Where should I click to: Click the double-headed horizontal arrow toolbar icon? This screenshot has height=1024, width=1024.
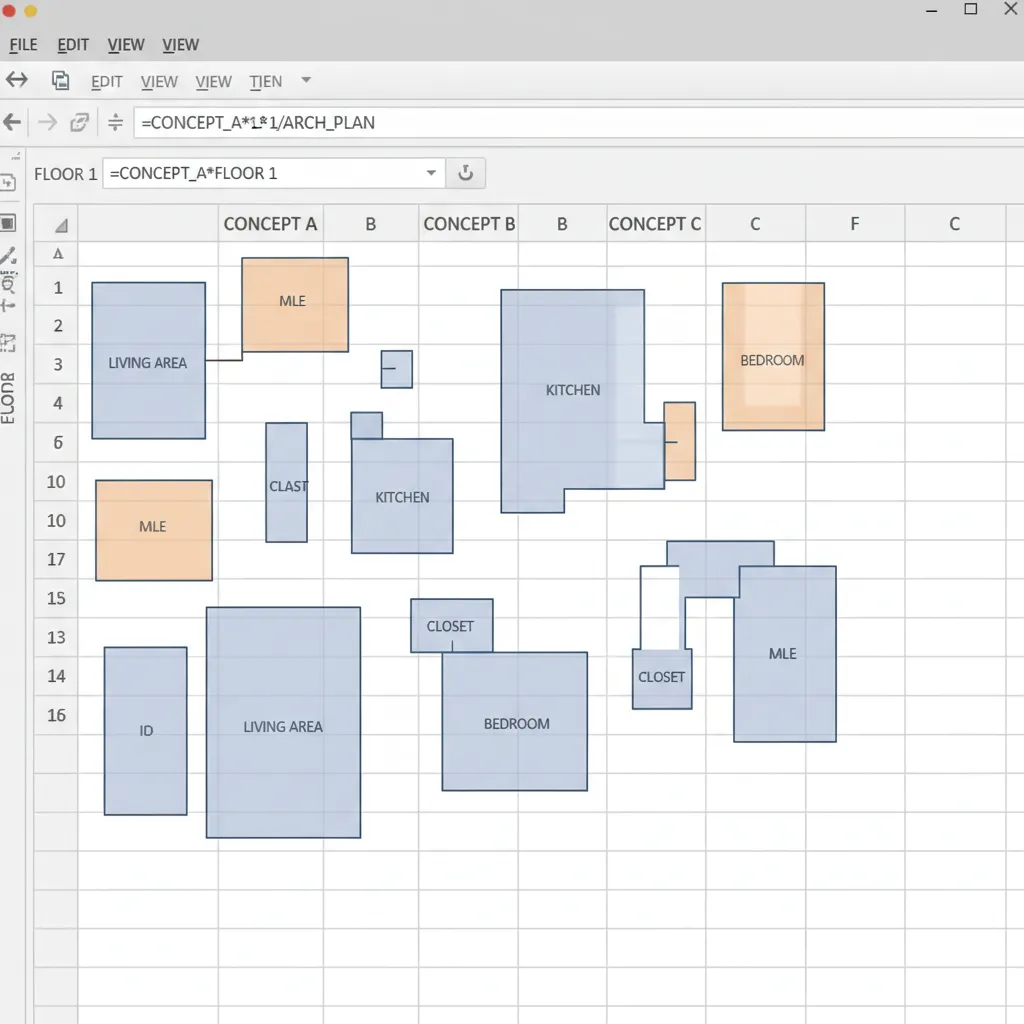coord(17,80)
